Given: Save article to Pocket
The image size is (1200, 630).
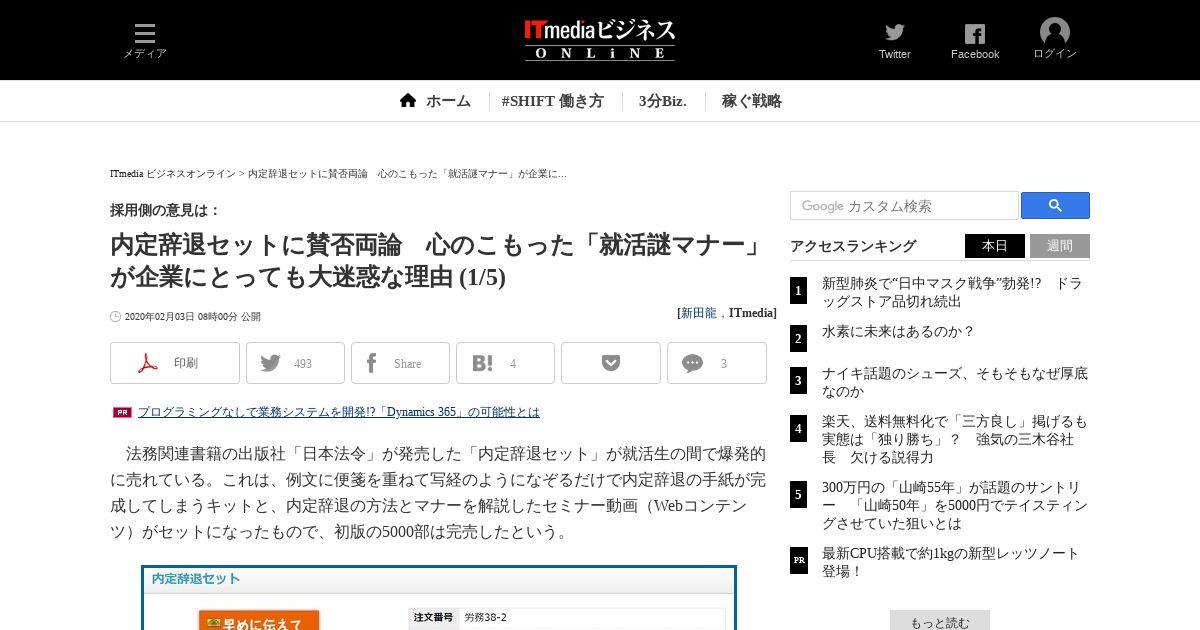Looking at the screenshot, I should [x=611, y=363].
